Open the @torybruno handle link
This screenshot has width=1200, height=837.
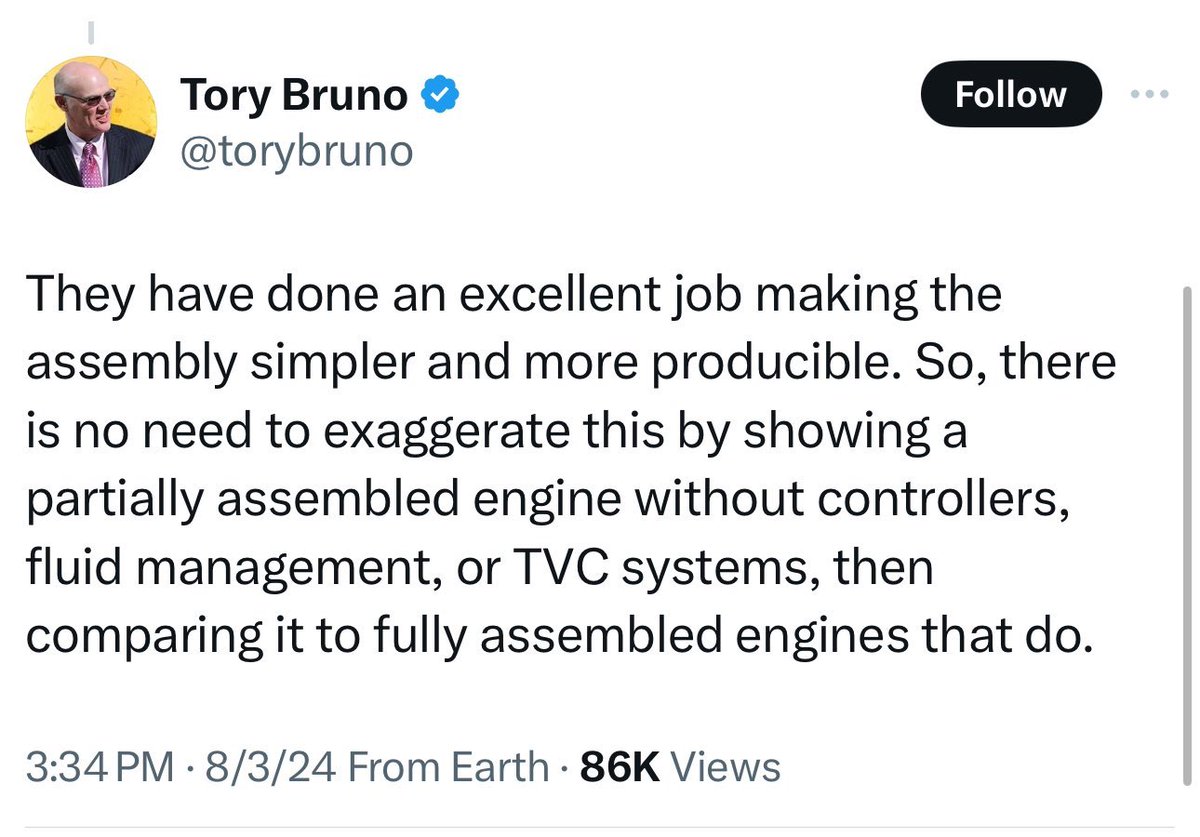point(296,152)
